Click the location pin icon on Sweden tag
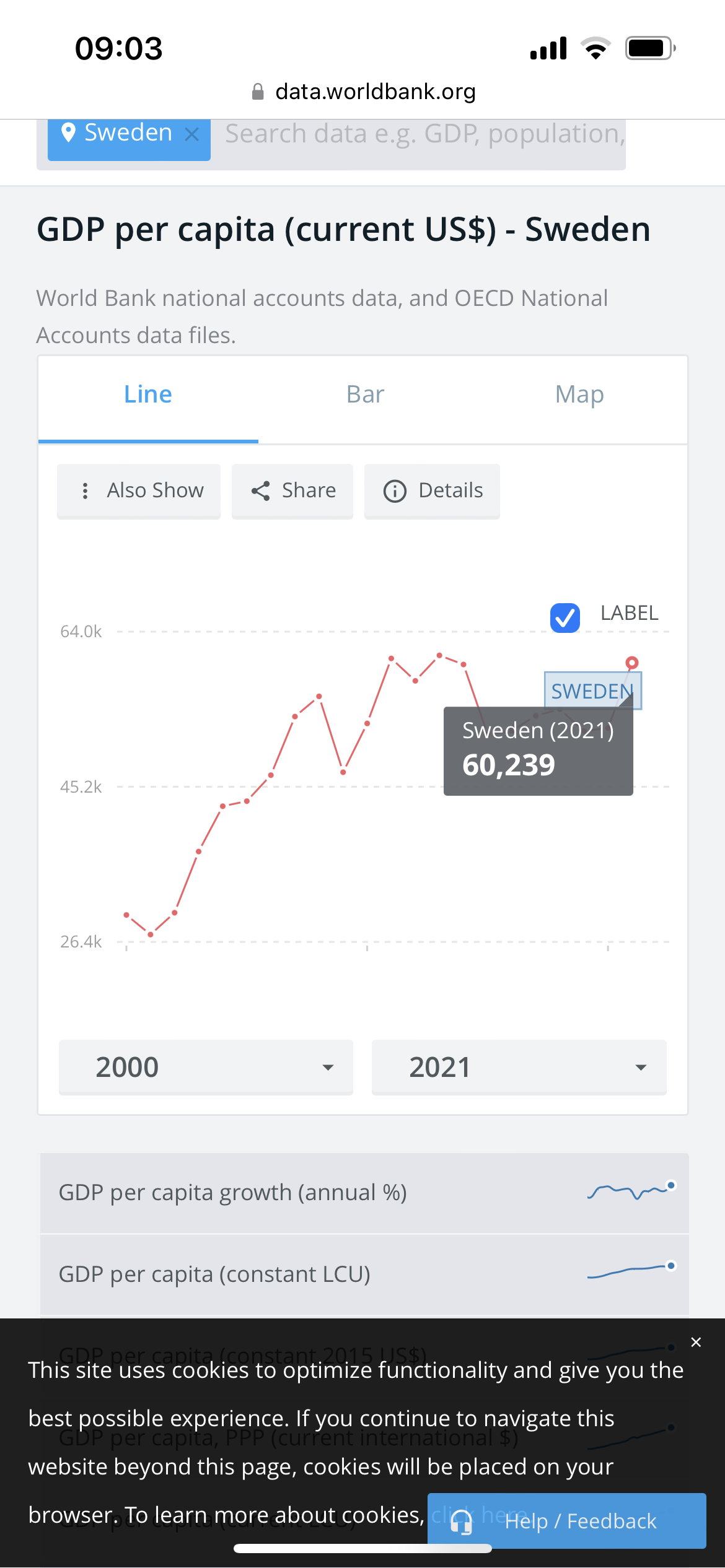 [x=69, y=132]
